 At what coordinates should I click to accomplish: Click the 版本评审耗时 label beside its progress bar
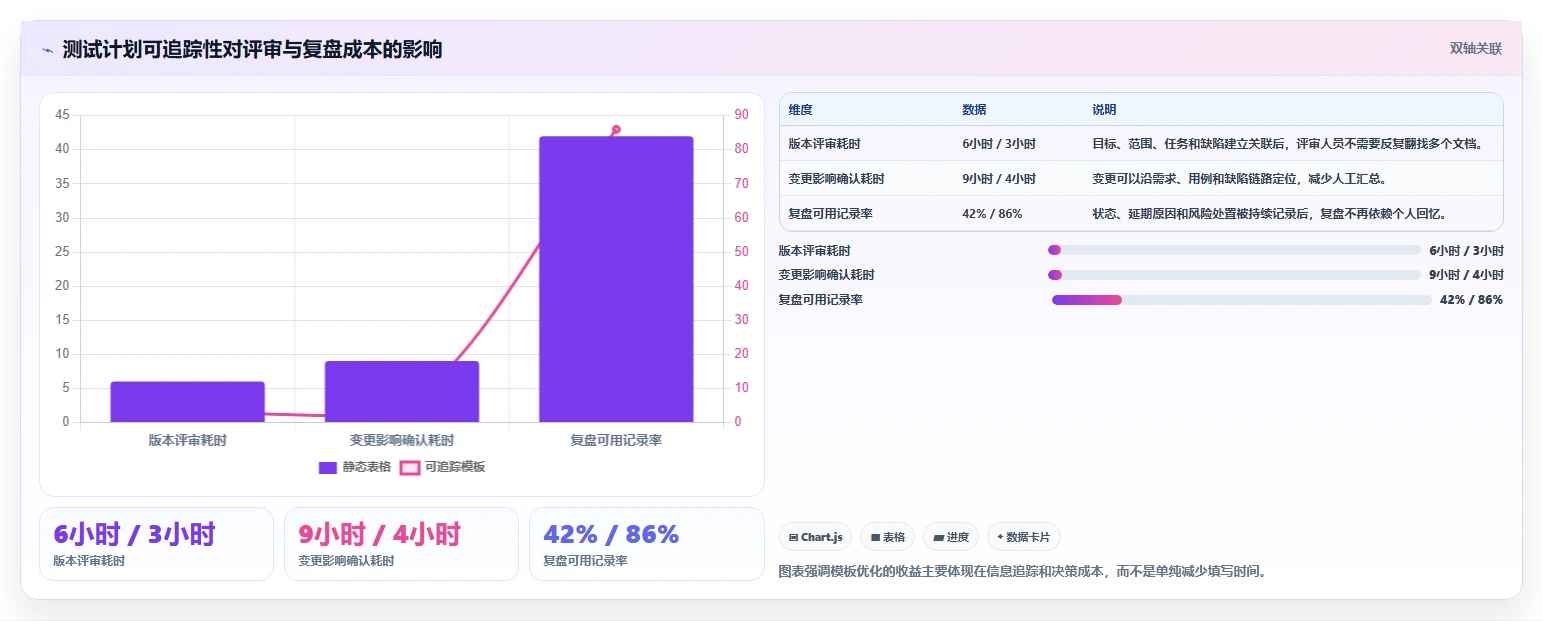click(x=814, y=251)
